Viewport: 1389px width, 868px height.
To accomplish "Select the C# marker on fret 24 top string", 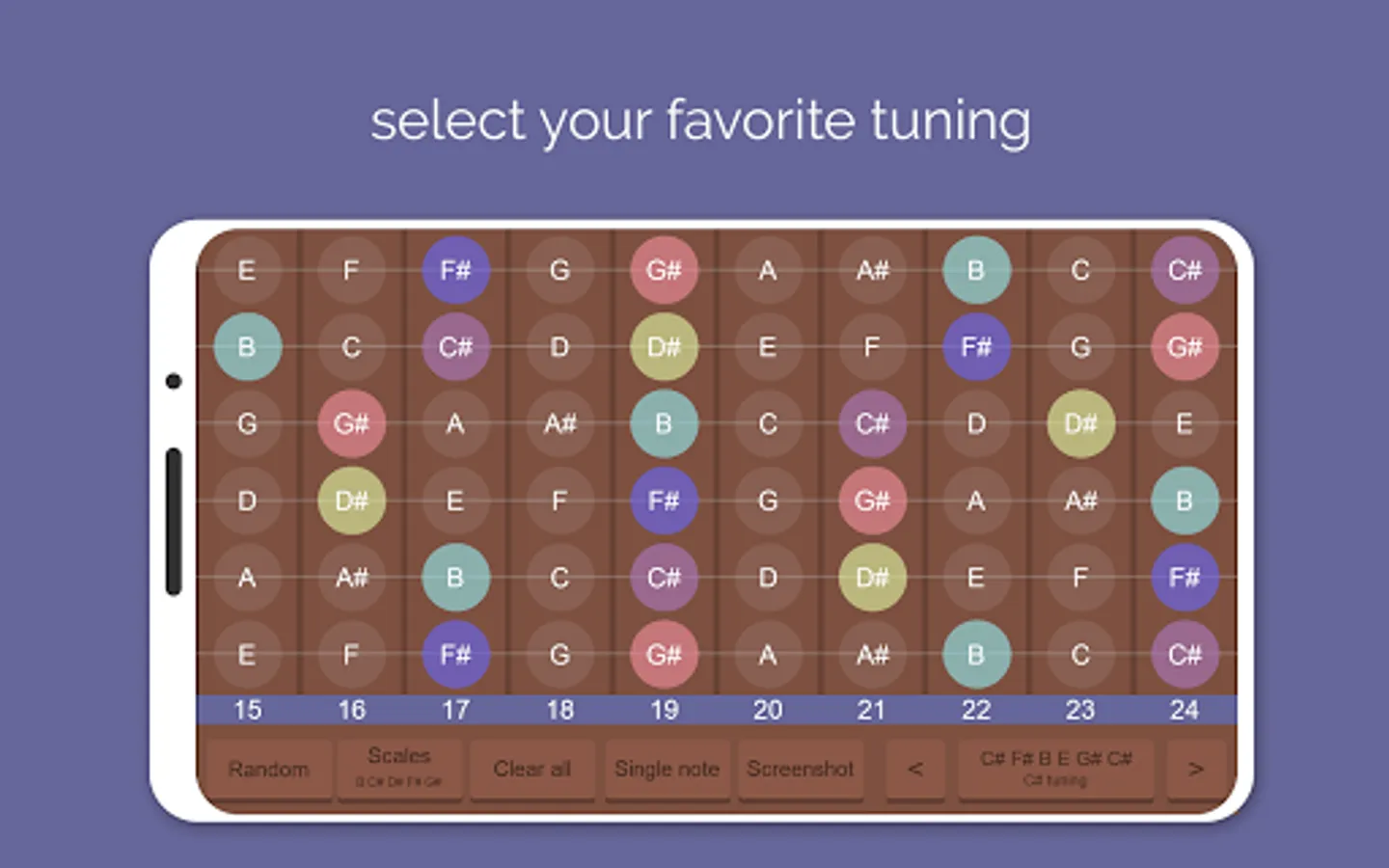I will pos(1185,270).
